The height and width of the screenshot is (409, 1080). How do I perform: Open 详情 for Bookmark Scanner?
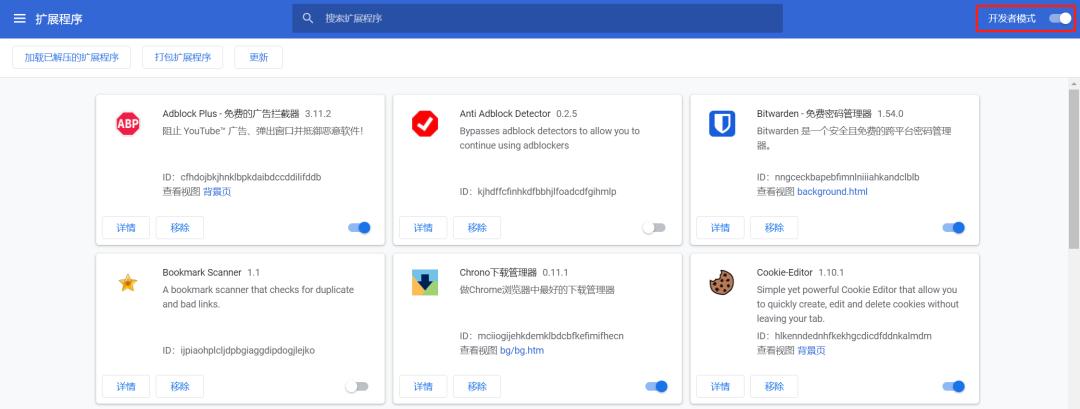[126, 387]
